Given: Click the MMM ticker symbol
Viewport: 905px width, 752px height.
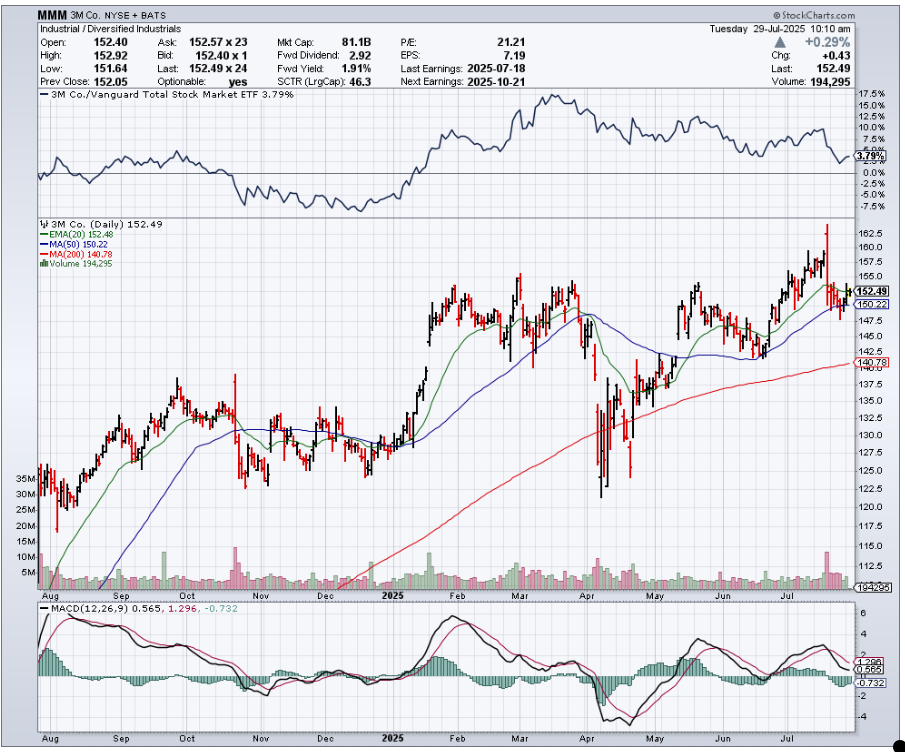Looking at the screenshot, I should tap(53, 15).
